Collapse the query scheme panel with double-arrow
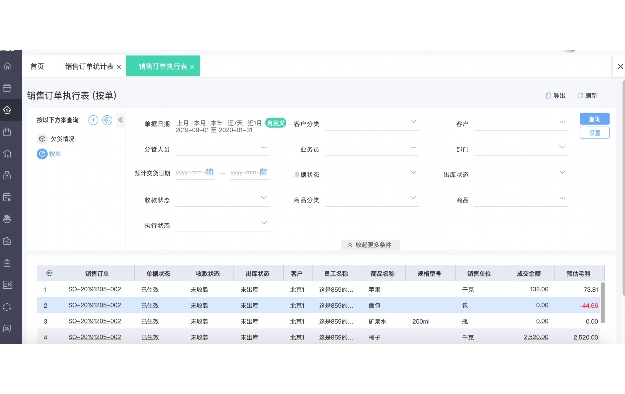Viewport: 625px width, 394px height. coord(120,120)
